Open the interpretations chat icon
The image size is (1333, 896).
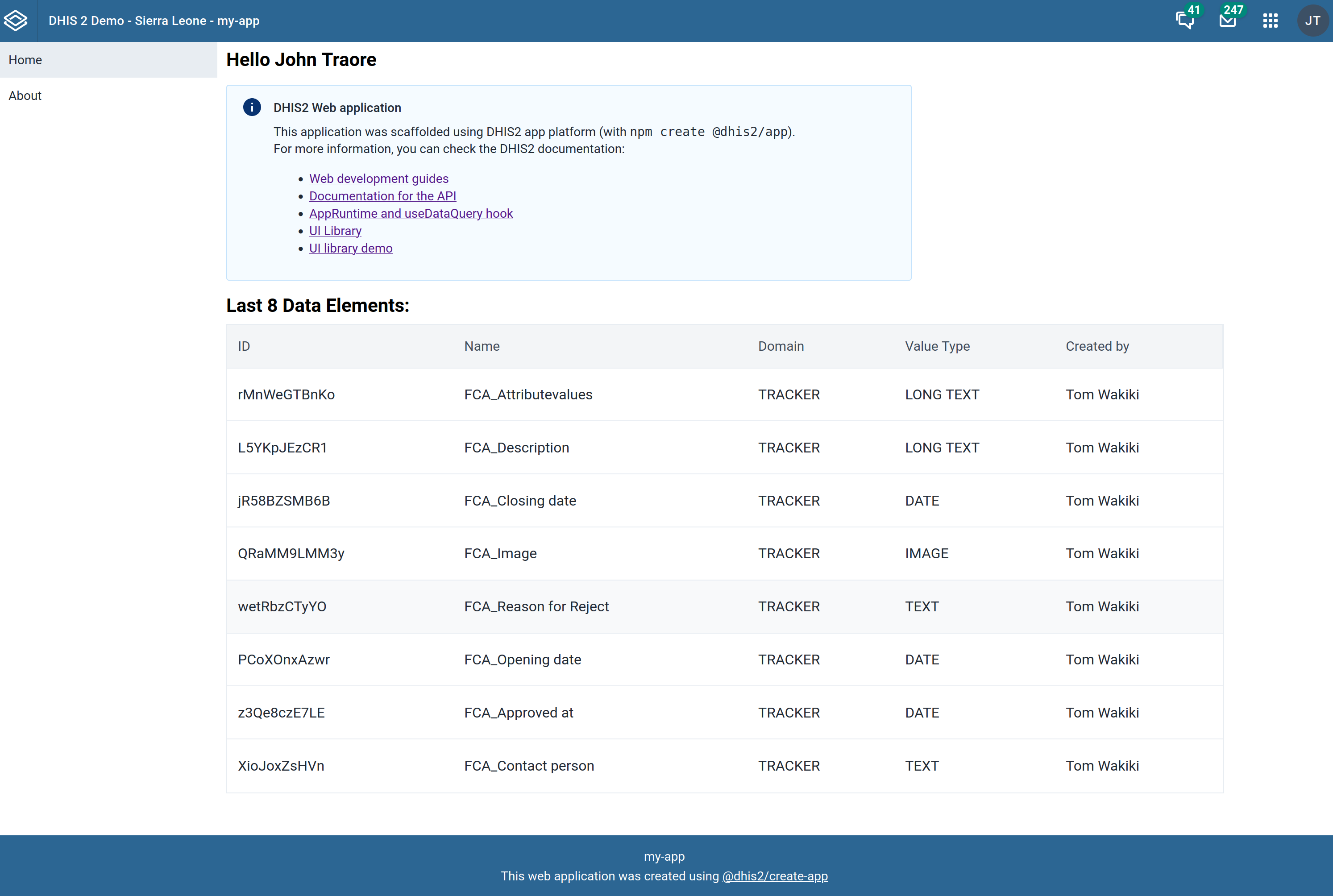[x=1184, y=21]
